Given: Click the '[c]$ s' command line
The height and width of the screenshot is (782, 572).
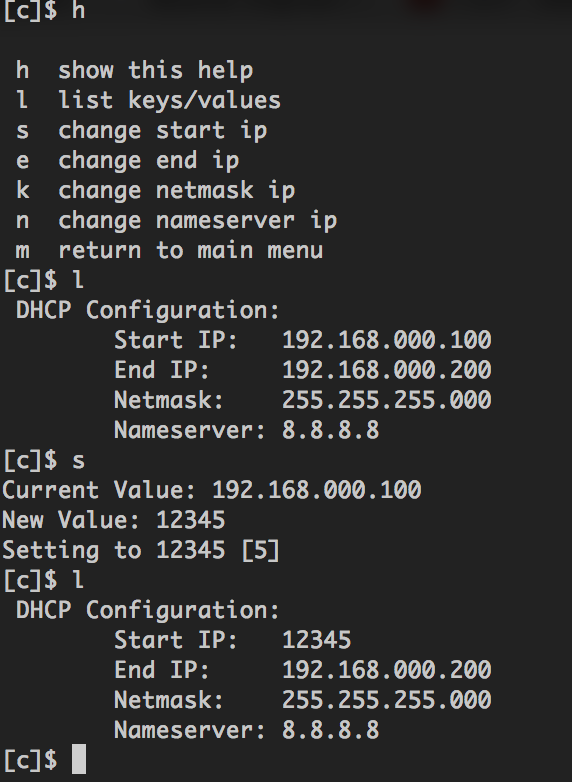Looking at the screenshot, I should pos(44,460).
